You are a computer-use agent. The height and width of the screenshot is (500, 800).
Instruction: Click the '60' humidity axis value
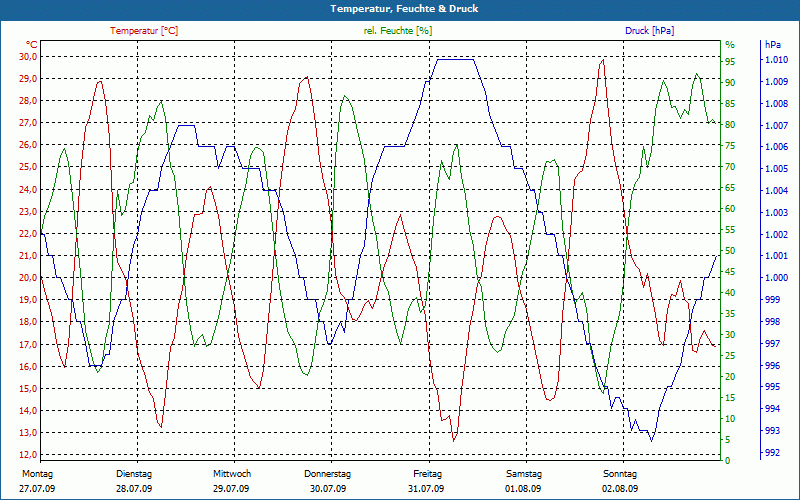pos(730,209)
